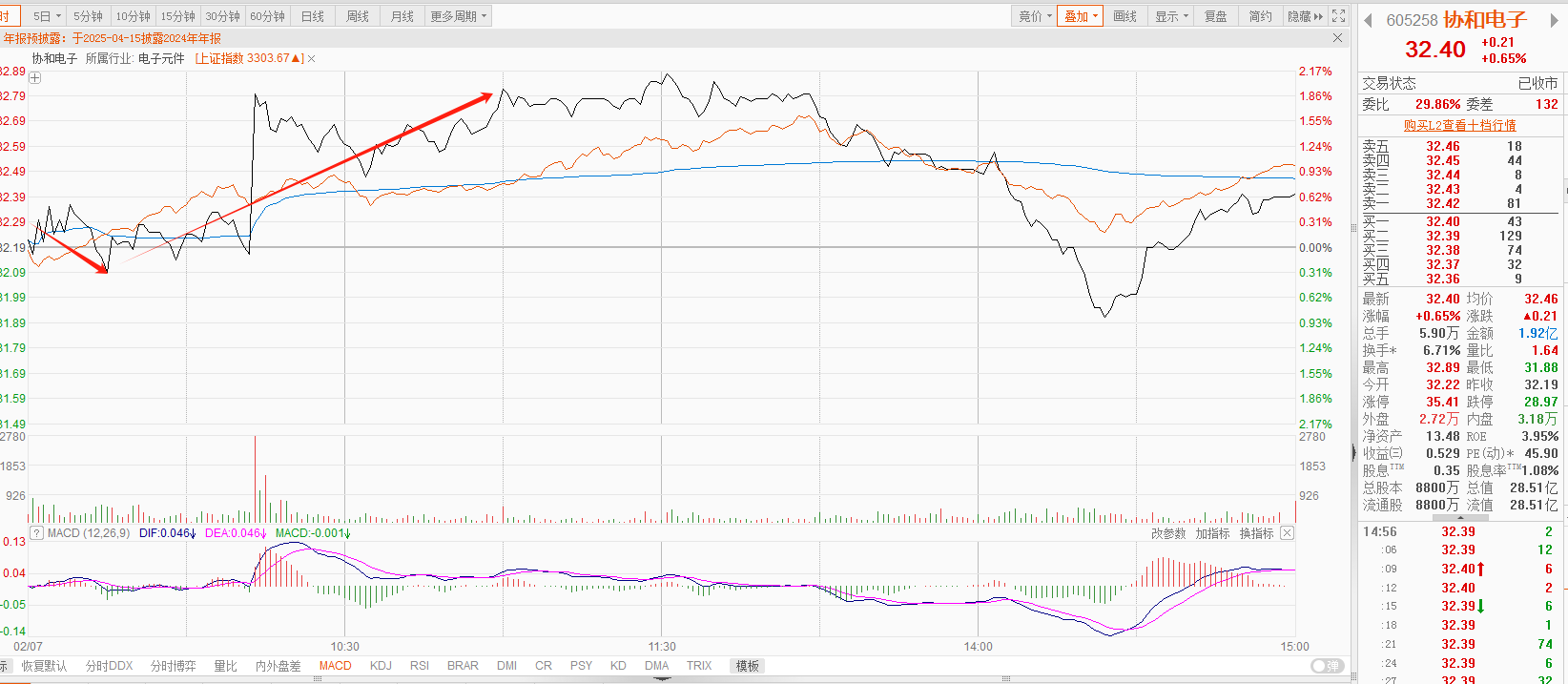The height and width of the screenshot is (684, 1568).
Task: Select the 内外盘差 indicator tab
Action: pyautogui.click(x=278, y=666)
